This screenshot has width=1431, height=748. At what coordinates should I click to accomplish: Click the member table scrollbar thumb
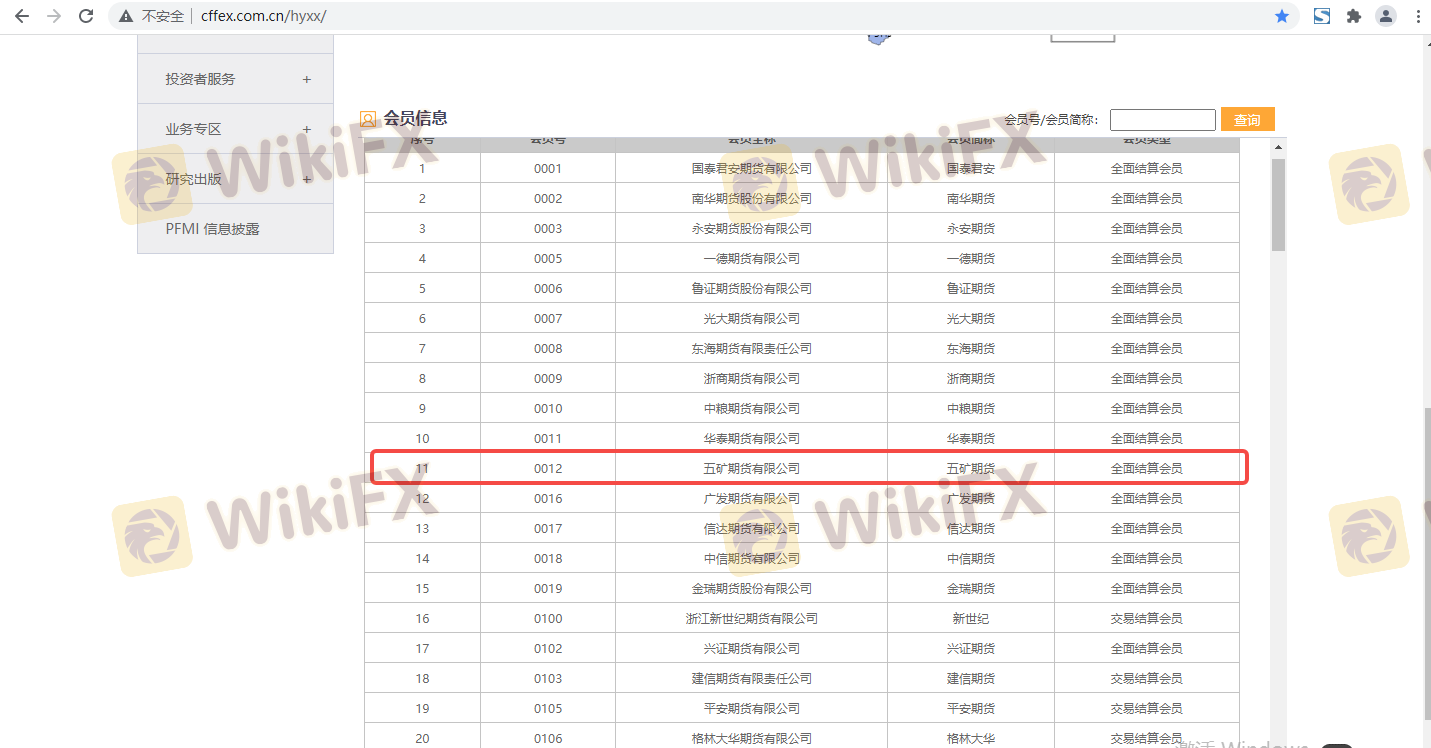click(x=1278, y=204)
